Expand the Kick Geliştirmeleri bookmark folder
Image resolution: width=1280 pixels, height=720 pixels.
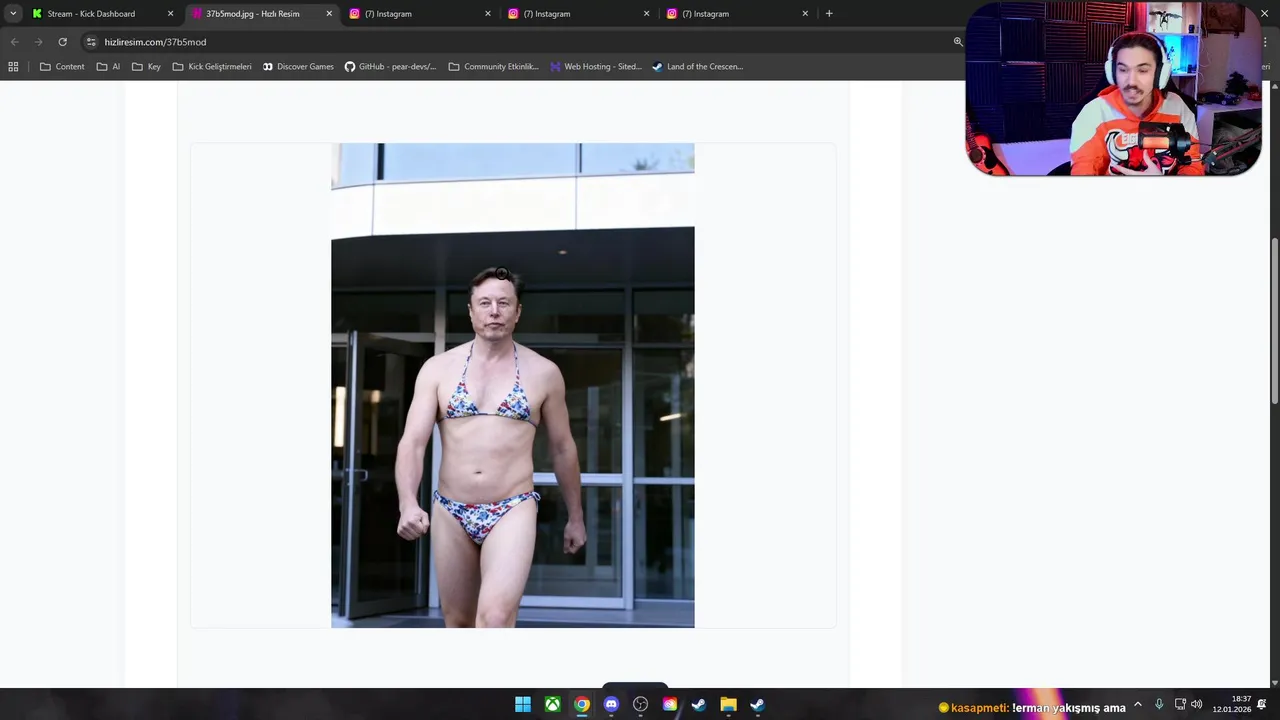click(x=212, y=67)
